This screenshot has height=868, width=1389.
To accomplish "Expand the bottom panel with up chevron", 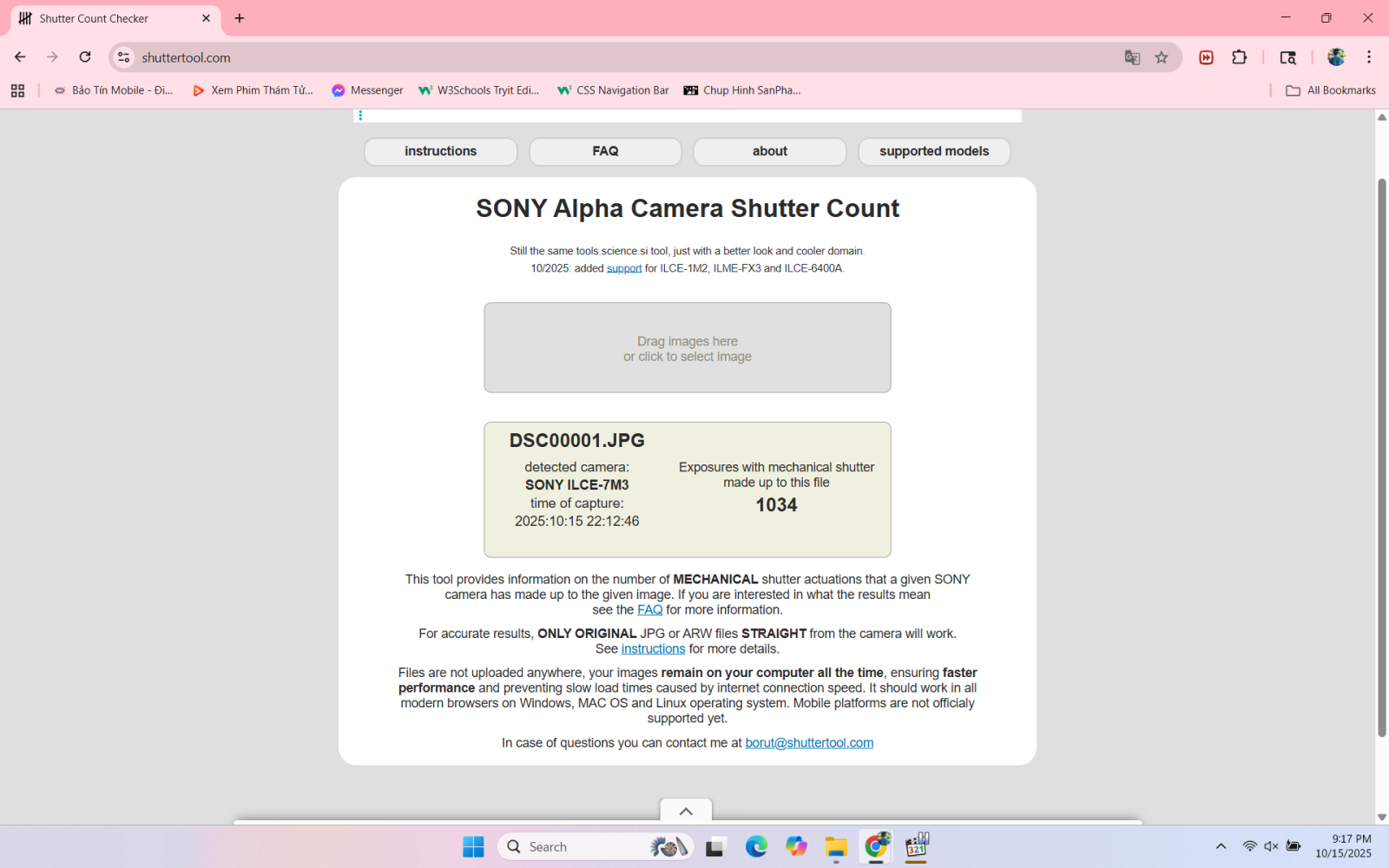I will (686, 811).
